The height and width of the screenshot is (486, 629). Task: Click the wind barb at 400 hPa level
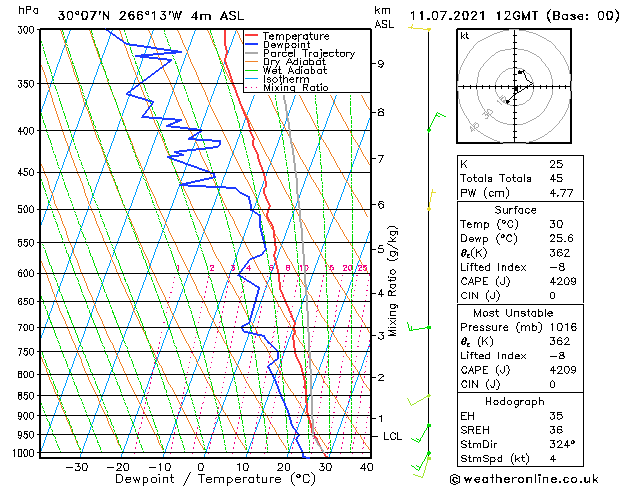pyautogui.click(x=436, y=122)
